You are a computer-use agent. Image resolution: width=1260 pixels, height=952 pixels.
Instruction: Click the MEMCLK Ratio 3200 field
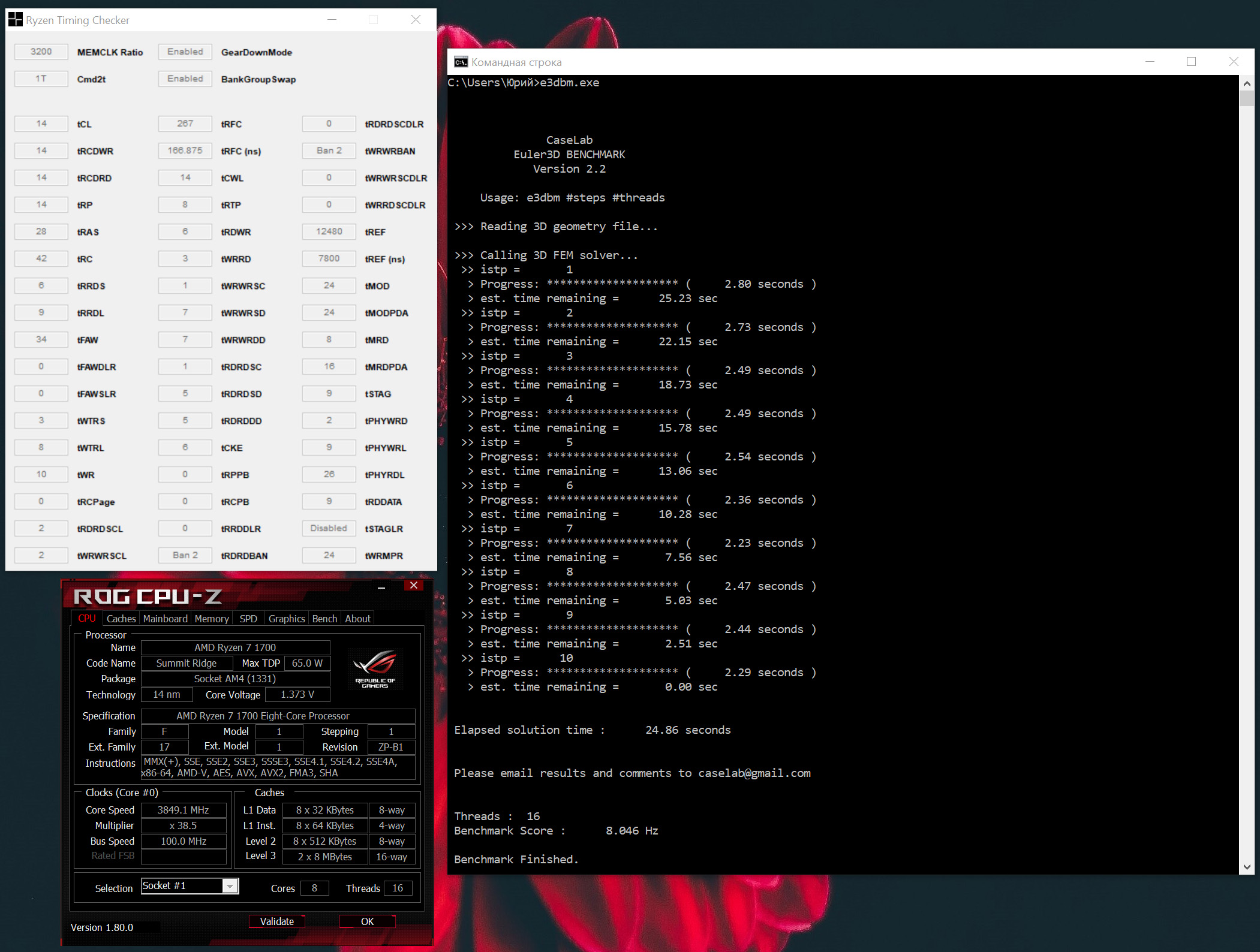coord(41,52)
